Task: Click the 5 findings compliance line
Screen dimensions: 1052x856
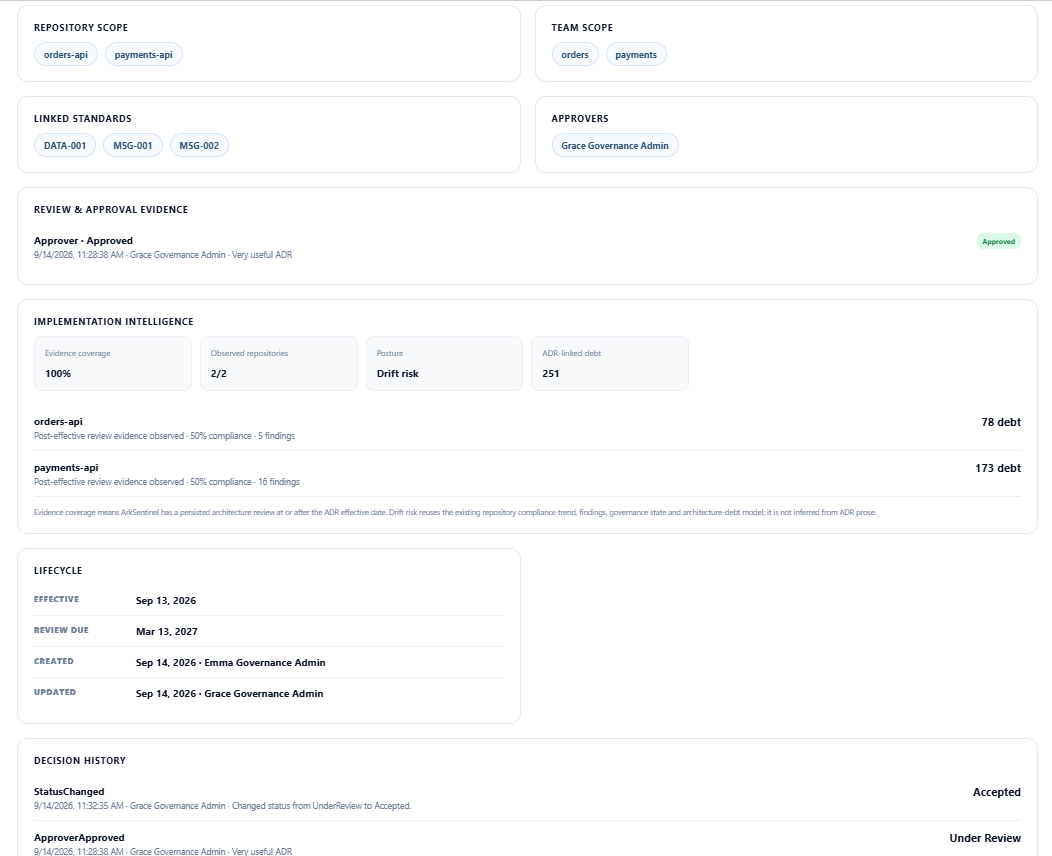Action: click(164, 436)
